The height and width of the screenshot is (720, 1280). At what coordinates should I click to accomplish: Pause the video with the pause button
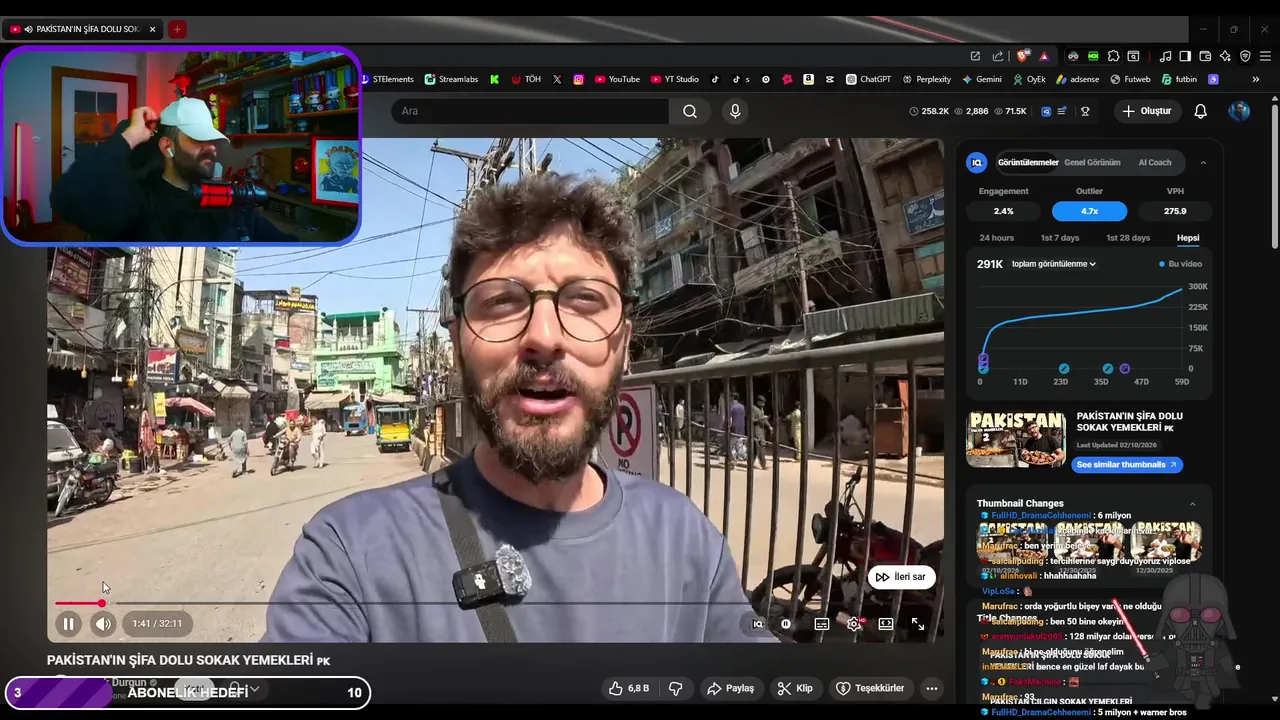[68, 624]
